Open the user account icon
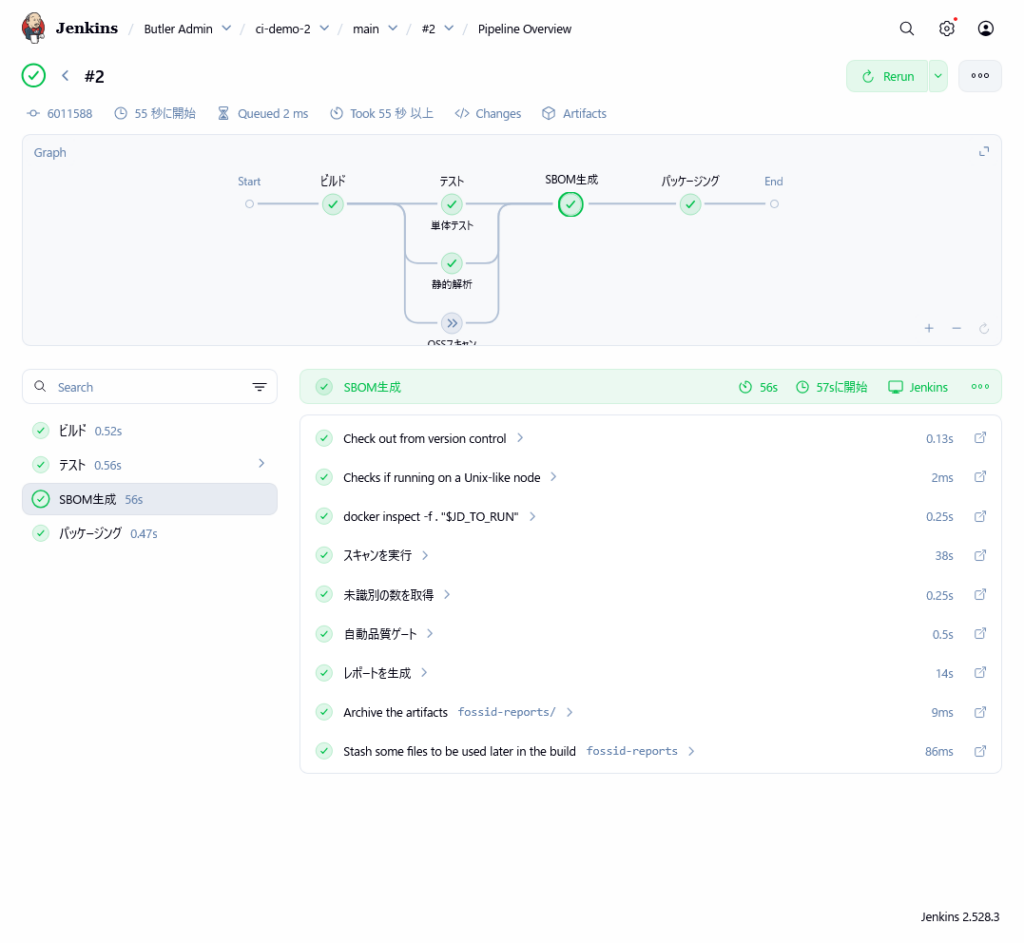Image resolution: width=1024 pixels, height=943 pixels. click(986, 29)
